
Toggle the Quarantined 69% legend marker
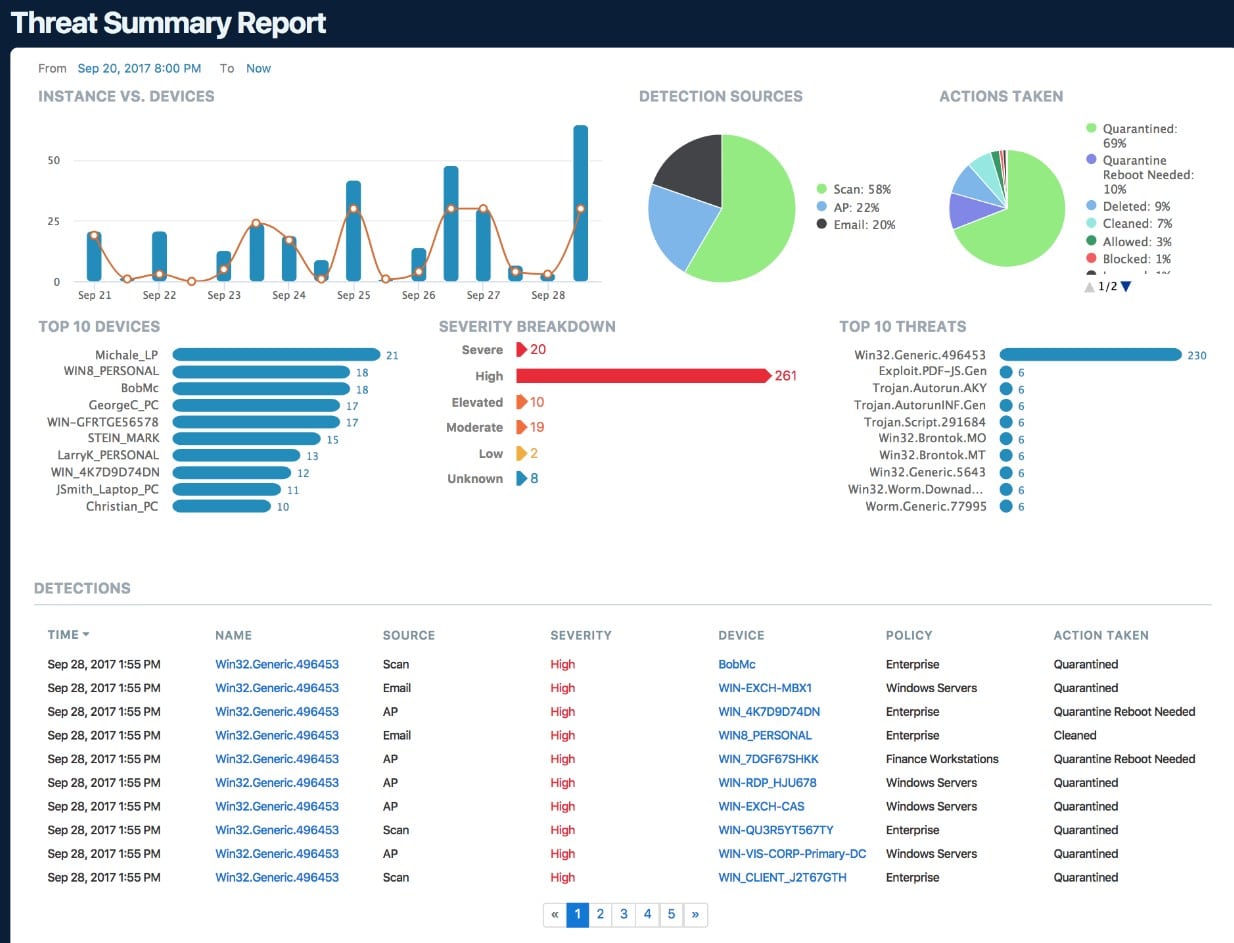tap(1092, 129)
